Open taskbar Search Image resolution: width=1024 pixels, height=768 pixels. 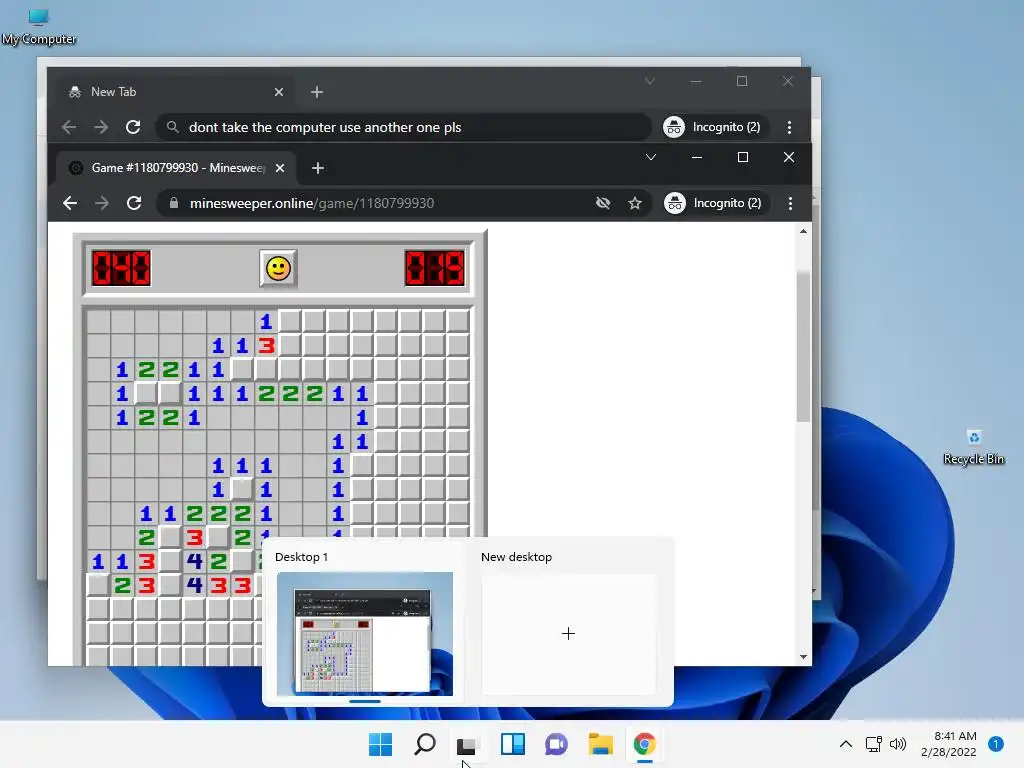pos(425,744)
